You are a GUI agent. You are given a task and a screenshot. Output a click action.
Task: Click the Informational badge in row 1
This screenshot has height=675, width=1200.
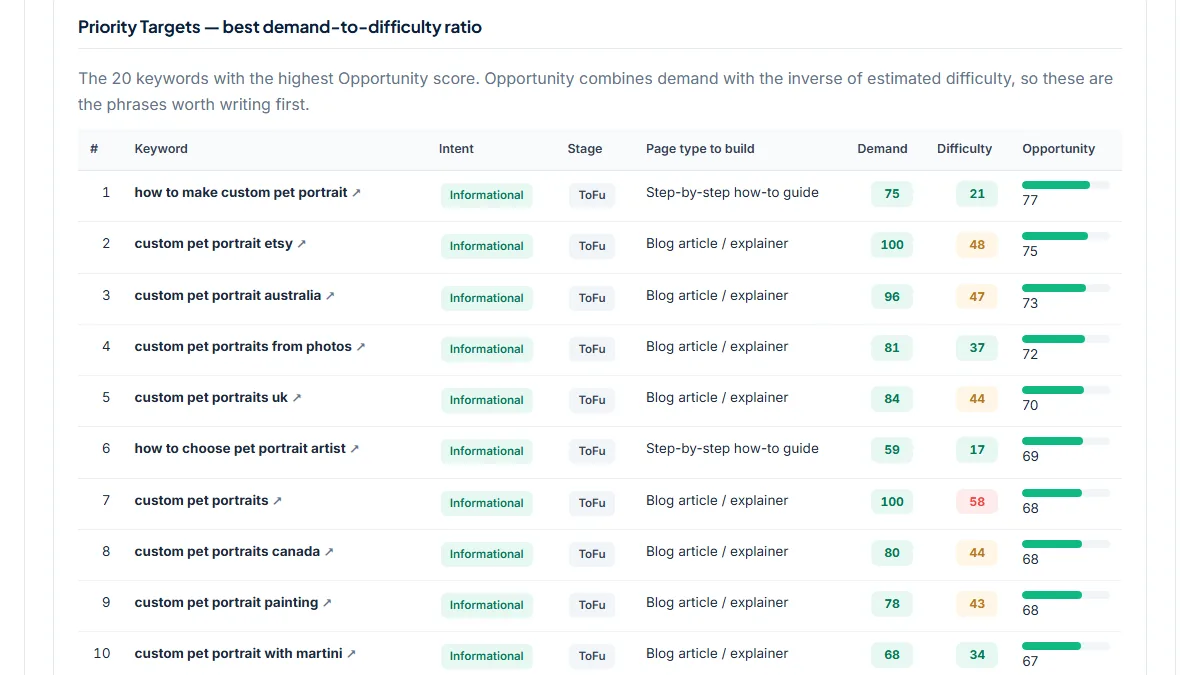pyautogui.click(x=486, y=195)
